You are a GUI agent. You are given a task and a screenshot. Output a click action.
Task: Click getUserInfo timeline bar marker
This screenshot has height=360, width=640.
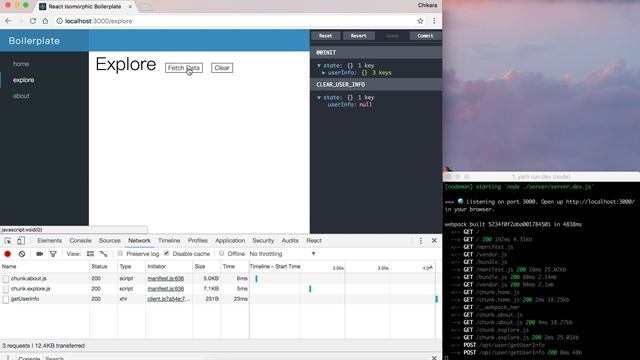click(436, 299)
